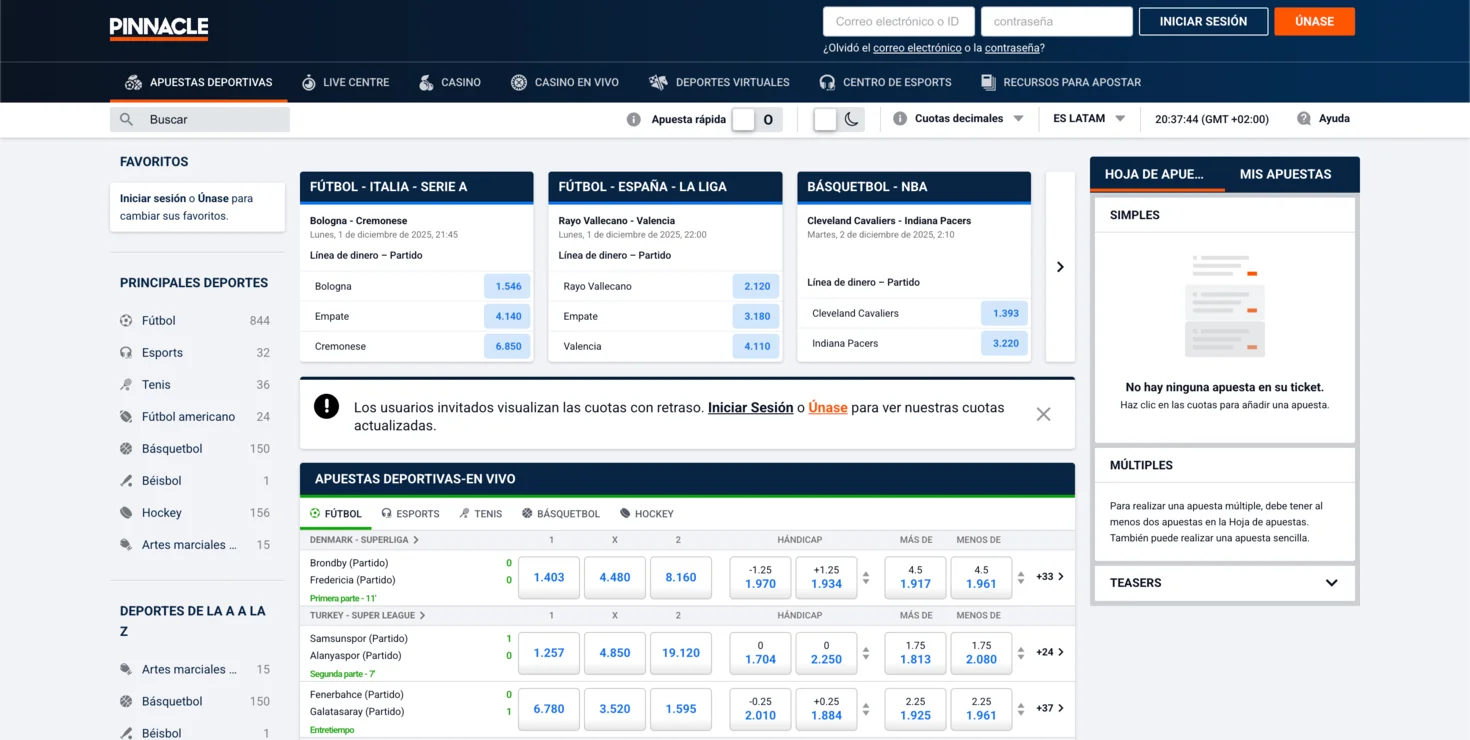Open Ayuda via the question mark icon

[x=1304, y=118]
